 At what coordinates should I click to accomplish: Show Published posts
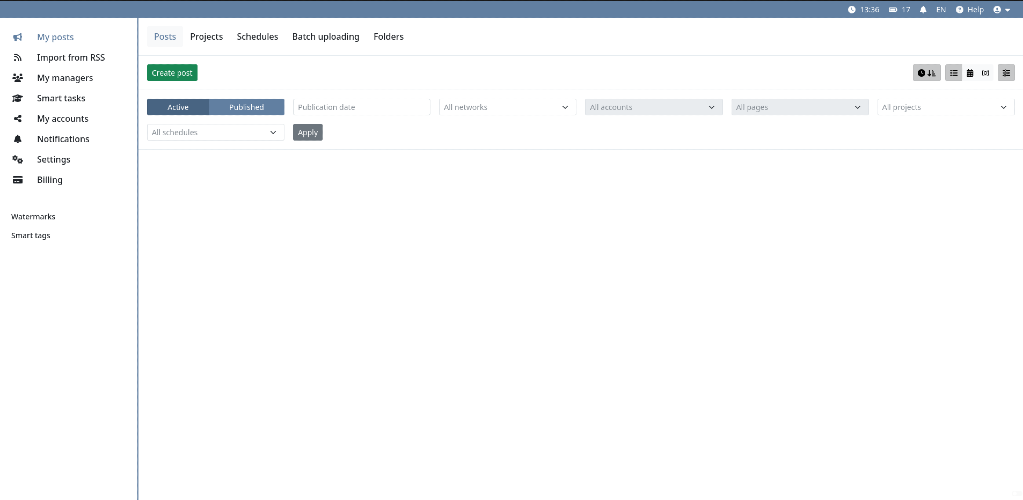point(247,107)
